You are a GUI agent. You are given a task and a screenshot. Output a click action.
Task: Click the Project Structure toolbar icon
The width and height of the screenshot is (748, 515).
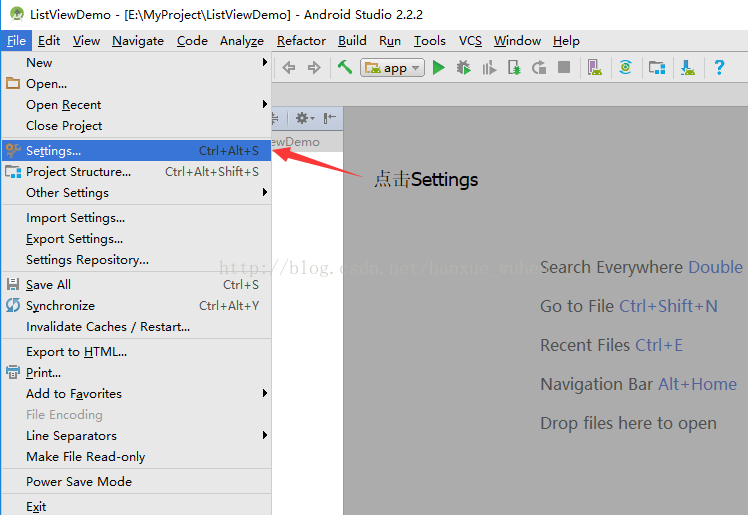(x=657, y=68)
